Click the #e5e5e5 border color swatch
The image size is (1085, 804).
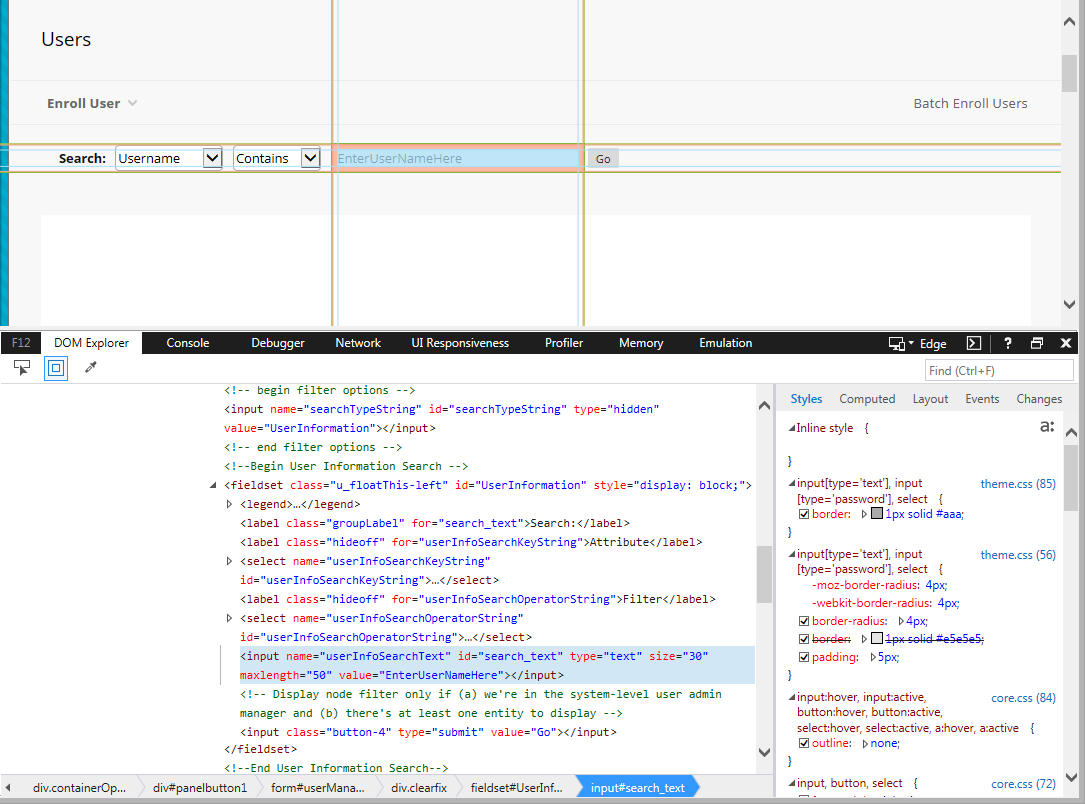[877, 639]
